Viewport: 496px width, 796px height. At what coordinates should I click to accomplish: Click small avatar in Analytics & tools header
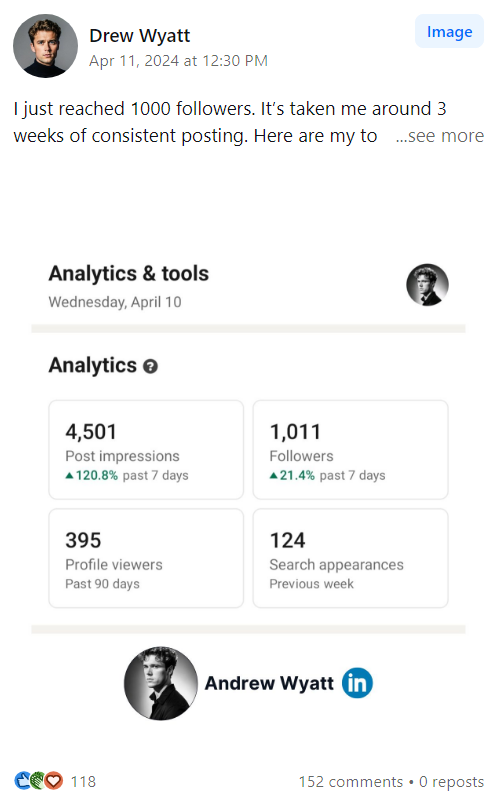[x=427, y=285]
